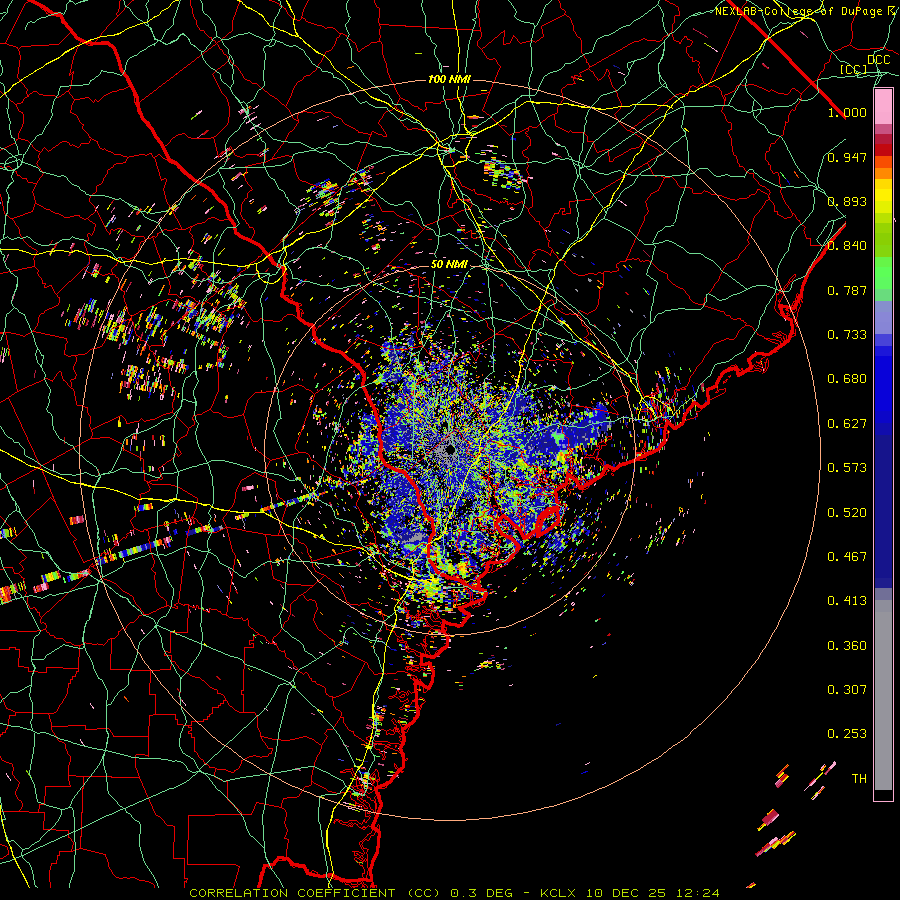Click the "10 DEC 25 12:24" timestamp
The image size is (900, 900).
(x=653, y=893)
